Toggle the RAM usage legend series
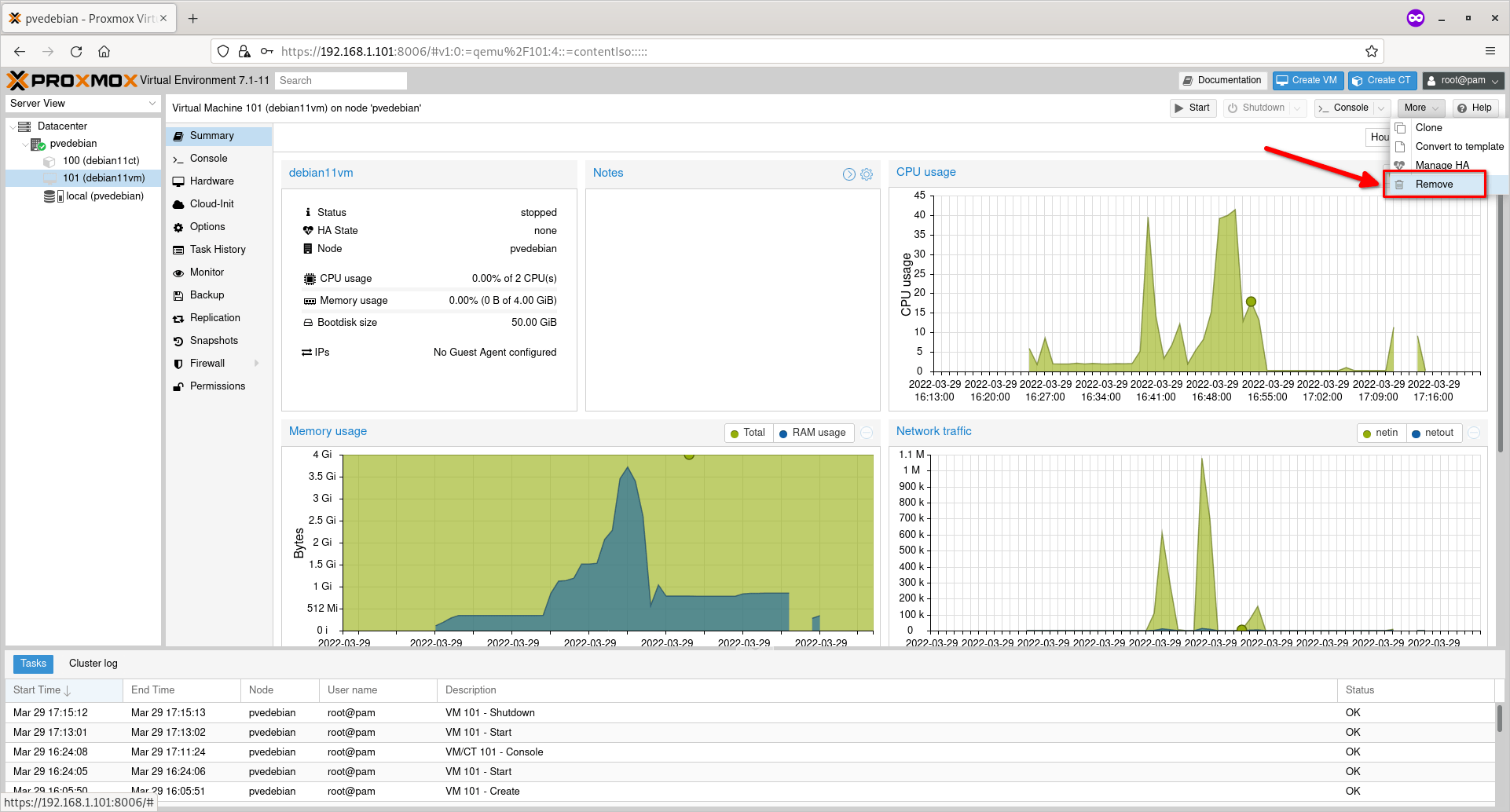The image size is (1510, 812). pyautogui.click(x=812, y=433)
